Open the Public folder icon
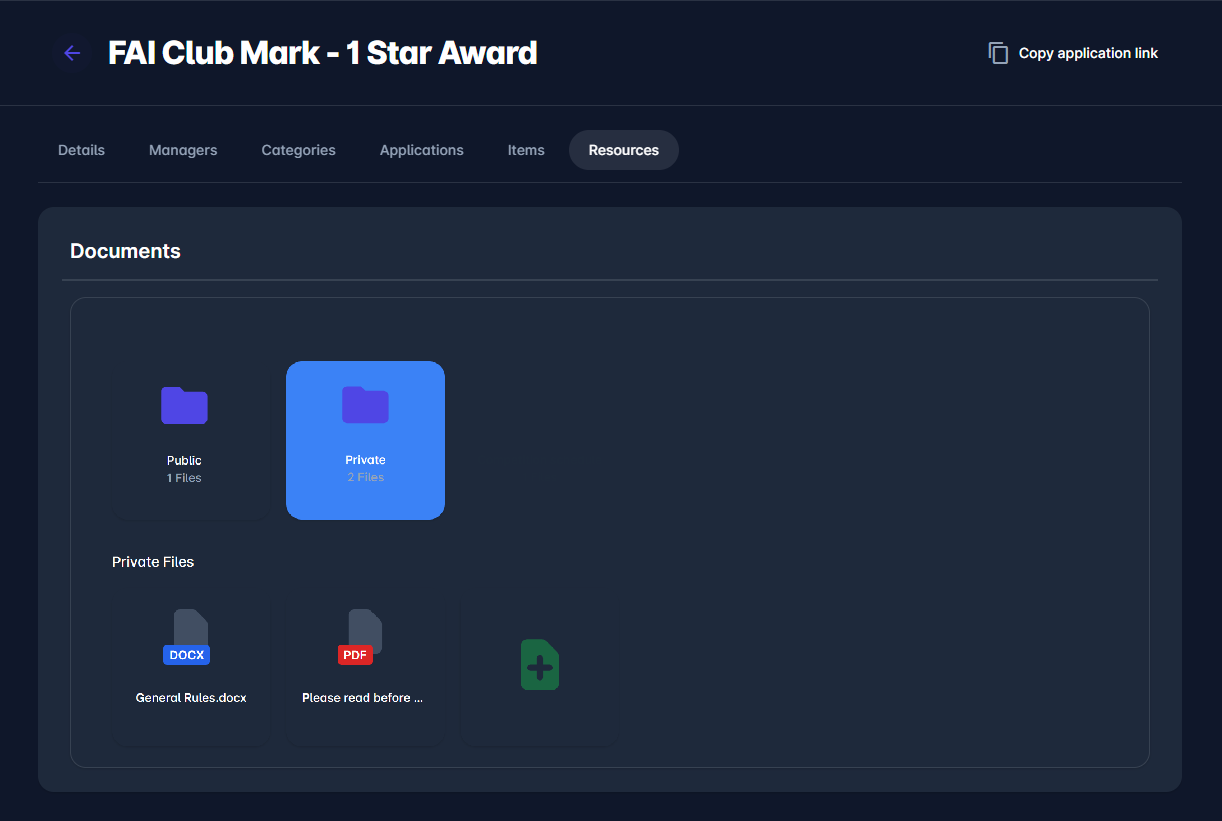The width and height of the screenshot is (1222, 821). click(184, 405)
